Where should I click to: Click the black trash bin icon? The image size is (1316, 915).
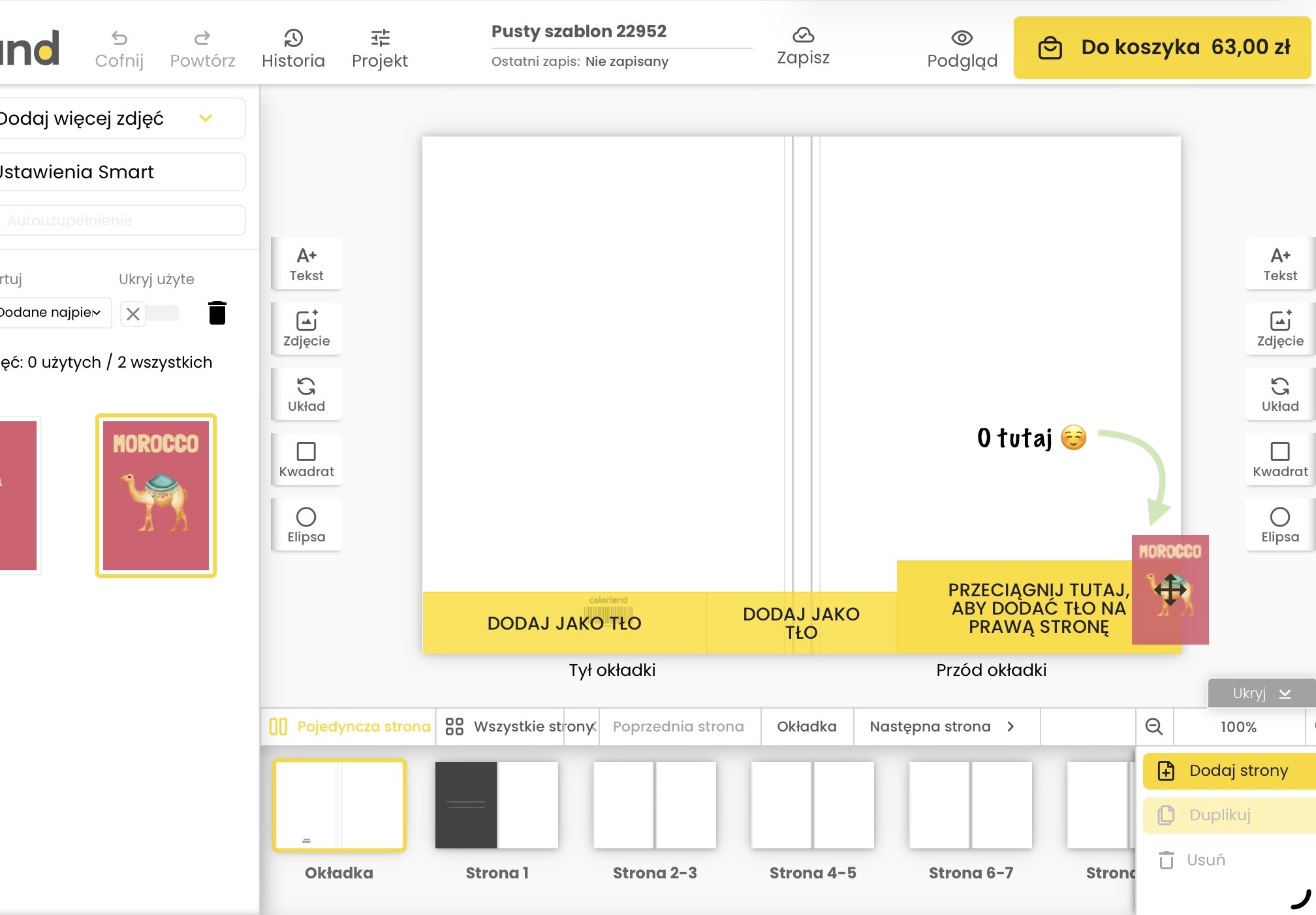(217, 313)
